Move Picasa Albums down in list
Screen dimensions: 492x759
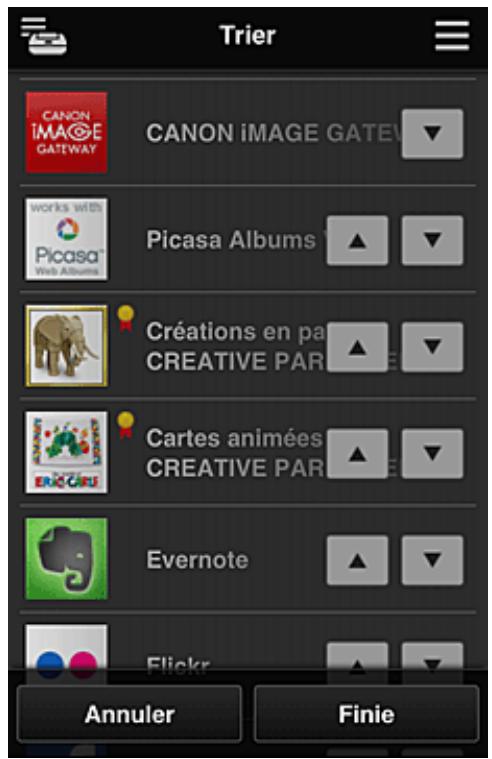432,241
